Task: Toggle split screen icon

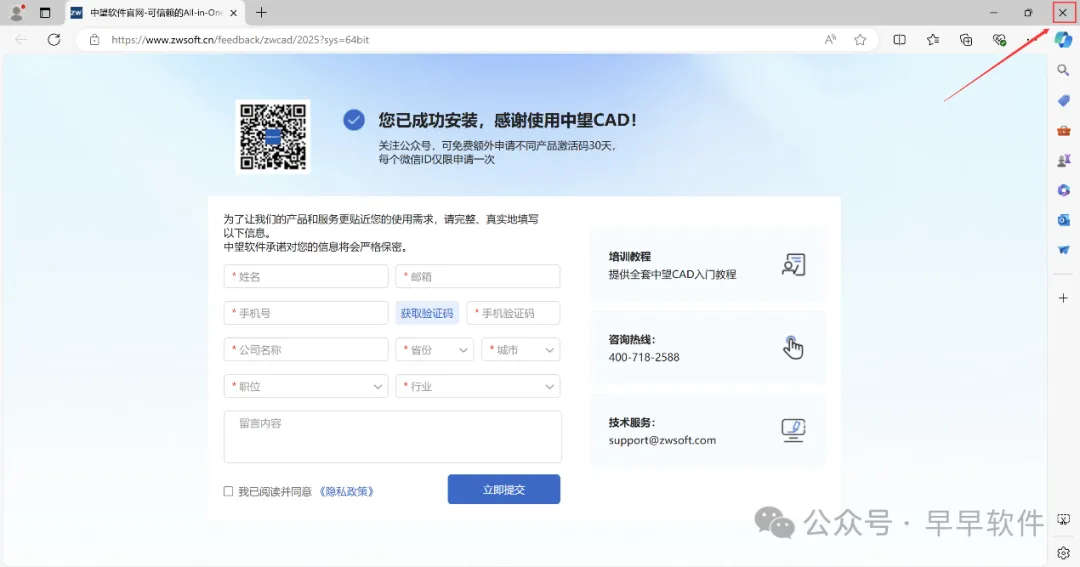Action: pos(900,40)
